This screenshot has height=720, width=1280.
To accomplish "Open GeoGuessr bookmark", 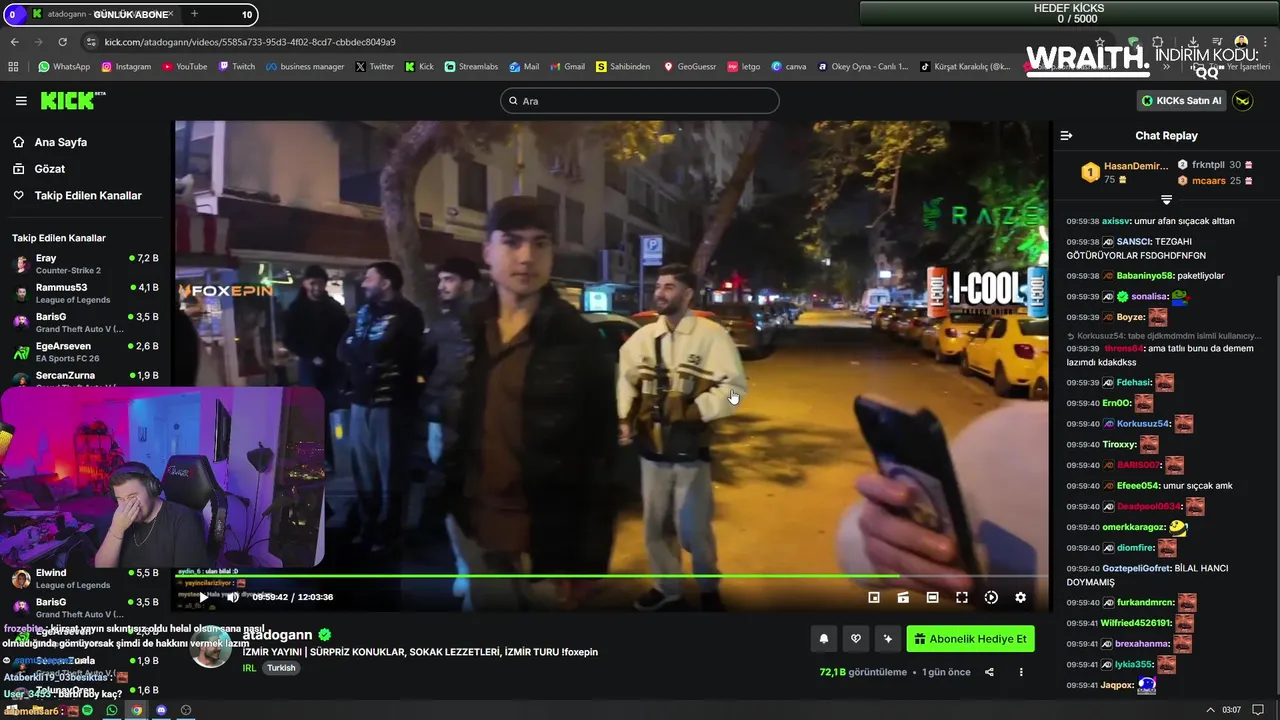I will [690, 67].
